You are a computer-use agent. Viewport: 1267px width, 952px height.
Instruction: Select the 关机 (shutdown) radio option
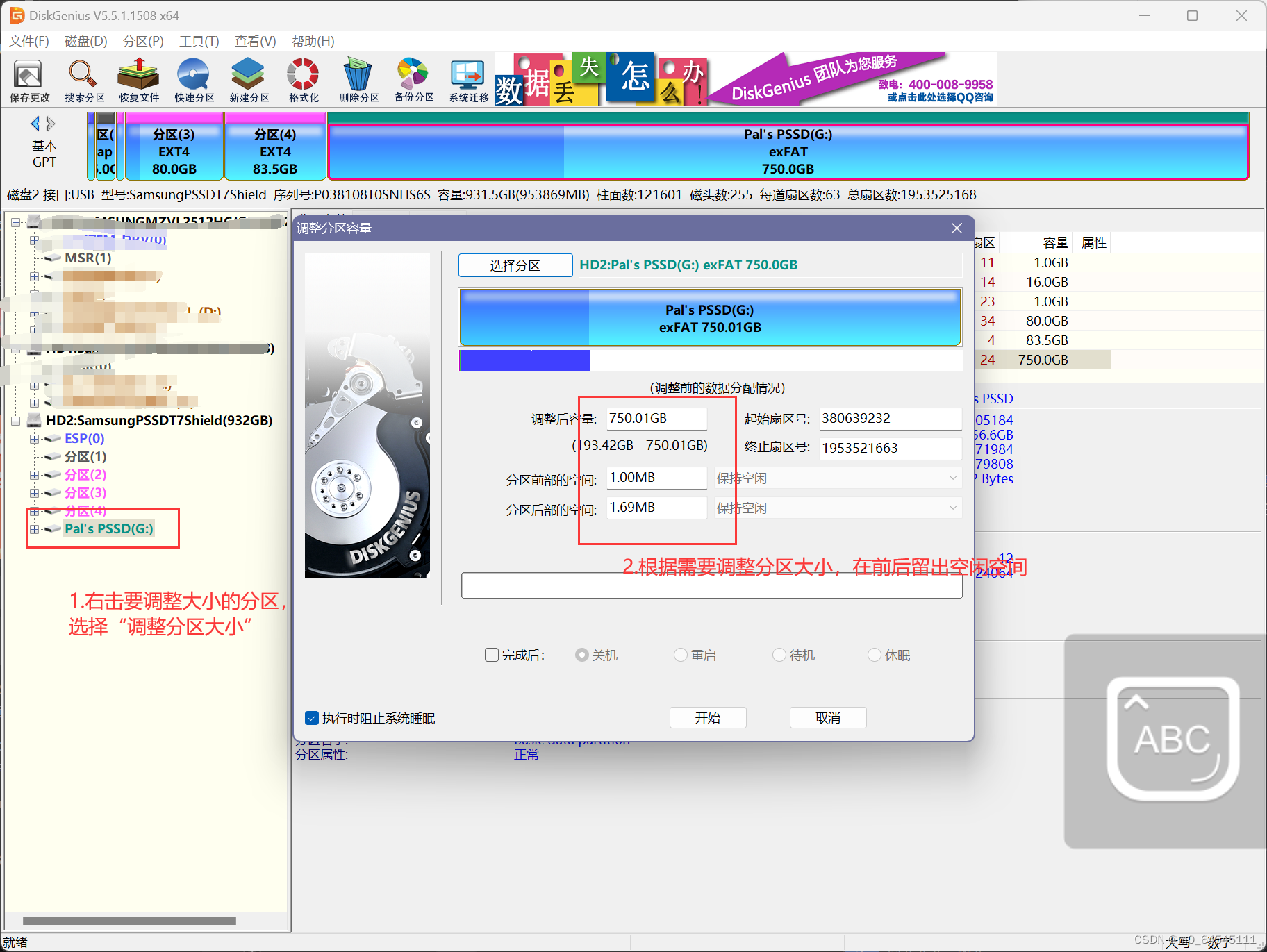coord(581,655)
